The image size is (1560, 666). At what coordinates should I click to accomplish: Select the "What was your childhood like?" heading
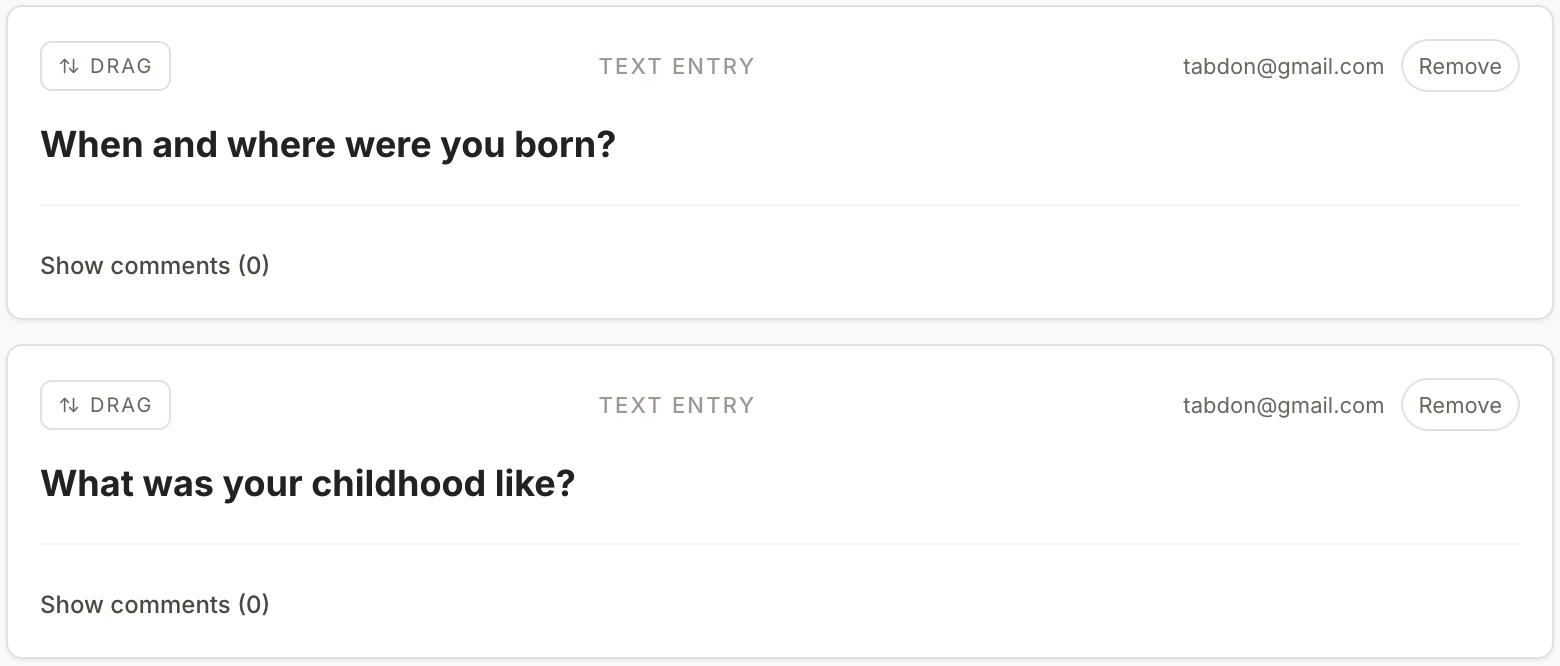307,484
